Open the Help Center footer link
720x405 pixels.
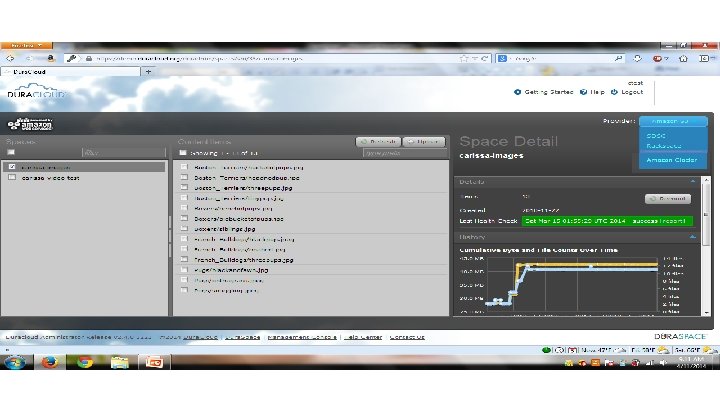tap(363, 337)
